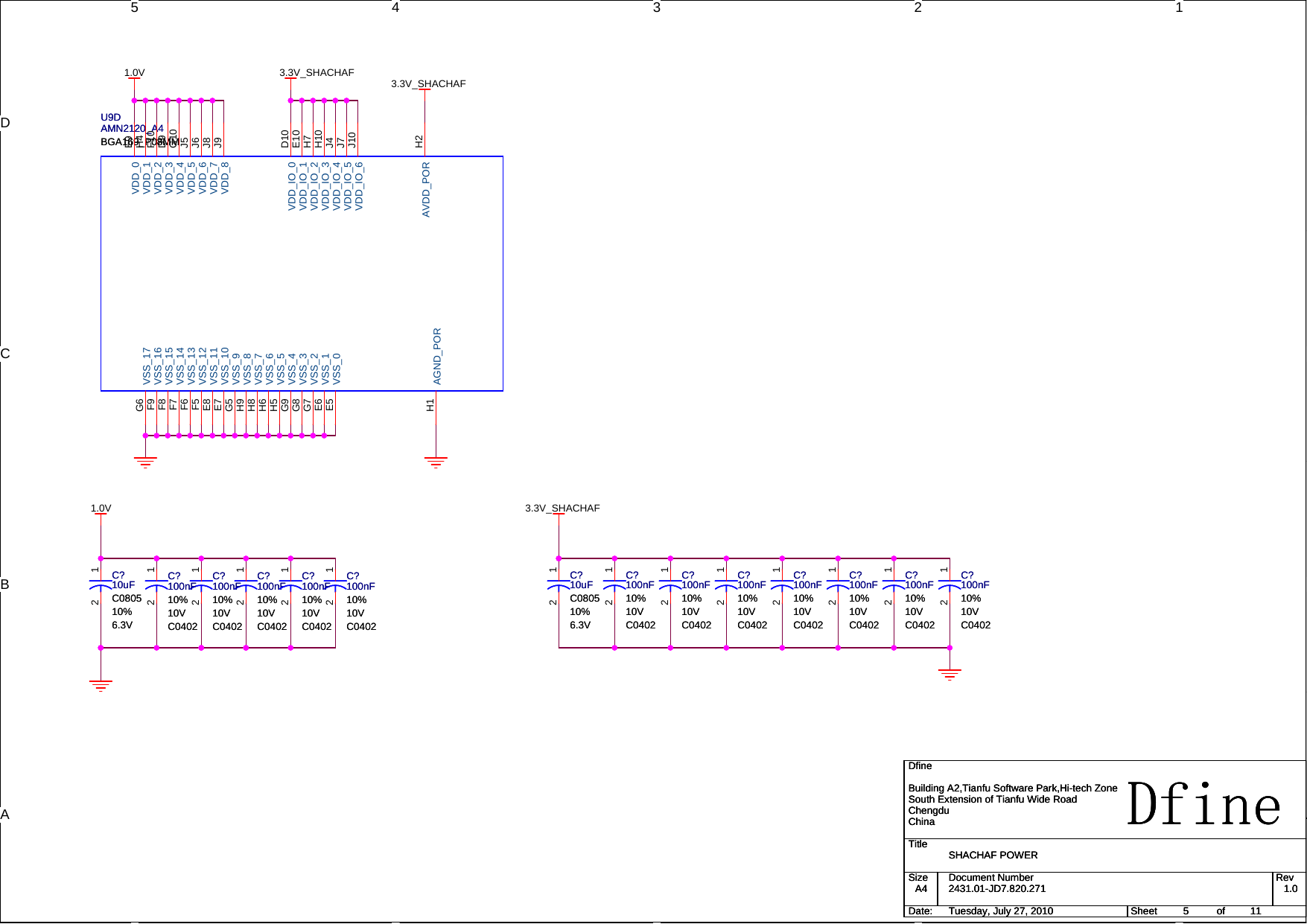Select the VDD_5 pin name

(x=191, y=178)
